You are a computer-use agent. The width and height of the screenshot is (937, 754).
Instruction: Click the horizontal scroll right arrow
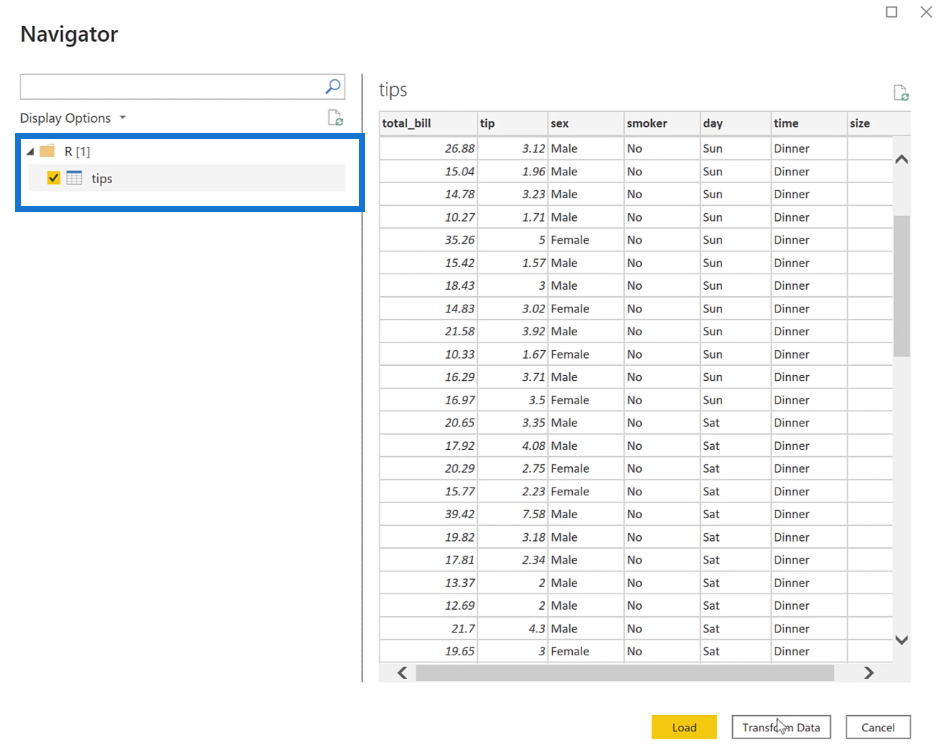[869, 673]
